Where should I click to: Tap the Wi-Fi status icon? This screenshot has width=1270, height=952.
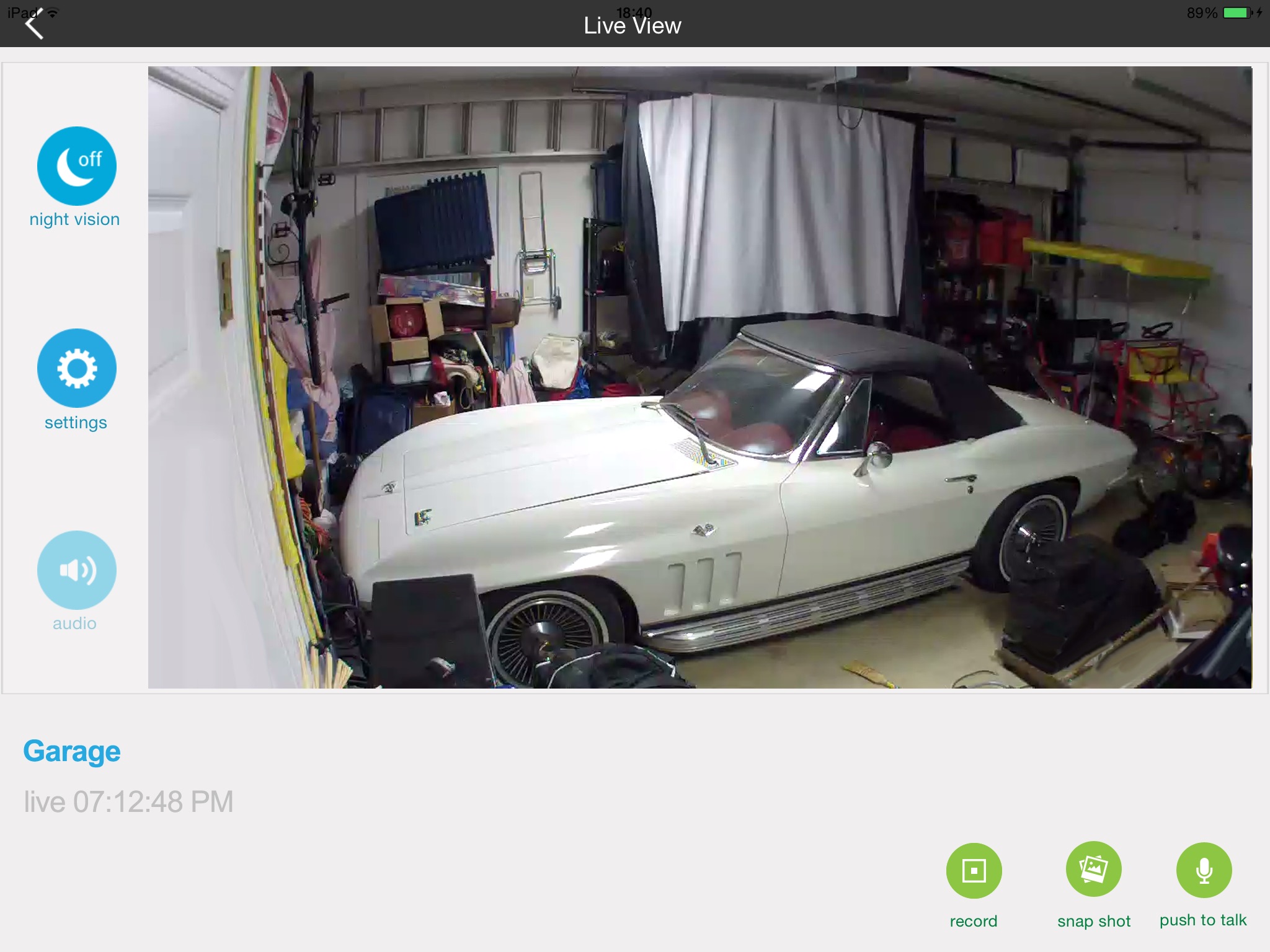53,12
